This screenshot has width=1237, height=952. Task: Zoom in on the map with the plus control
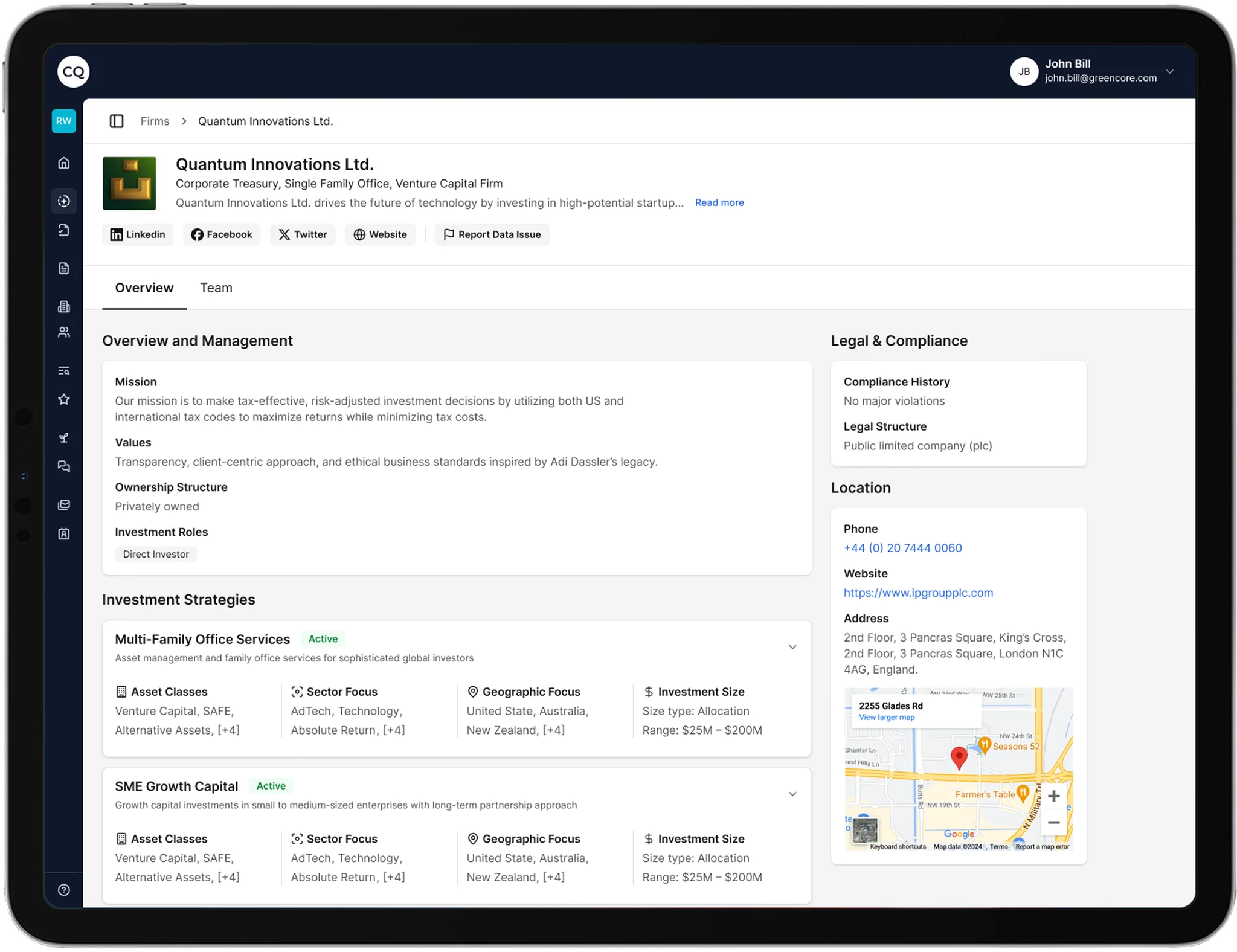(x=1055, y=796)
